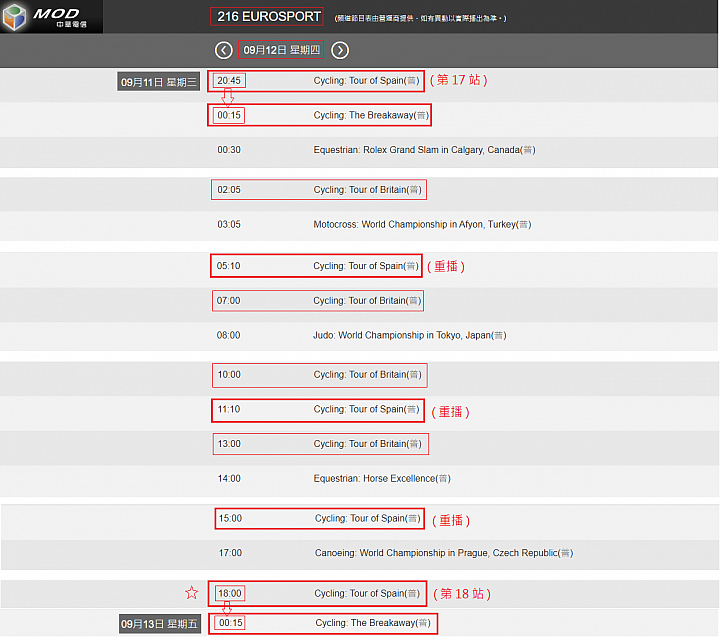Screen dimensions: 720x637
Task: Select the 10:00 time entry
Action: click(229, 374)
